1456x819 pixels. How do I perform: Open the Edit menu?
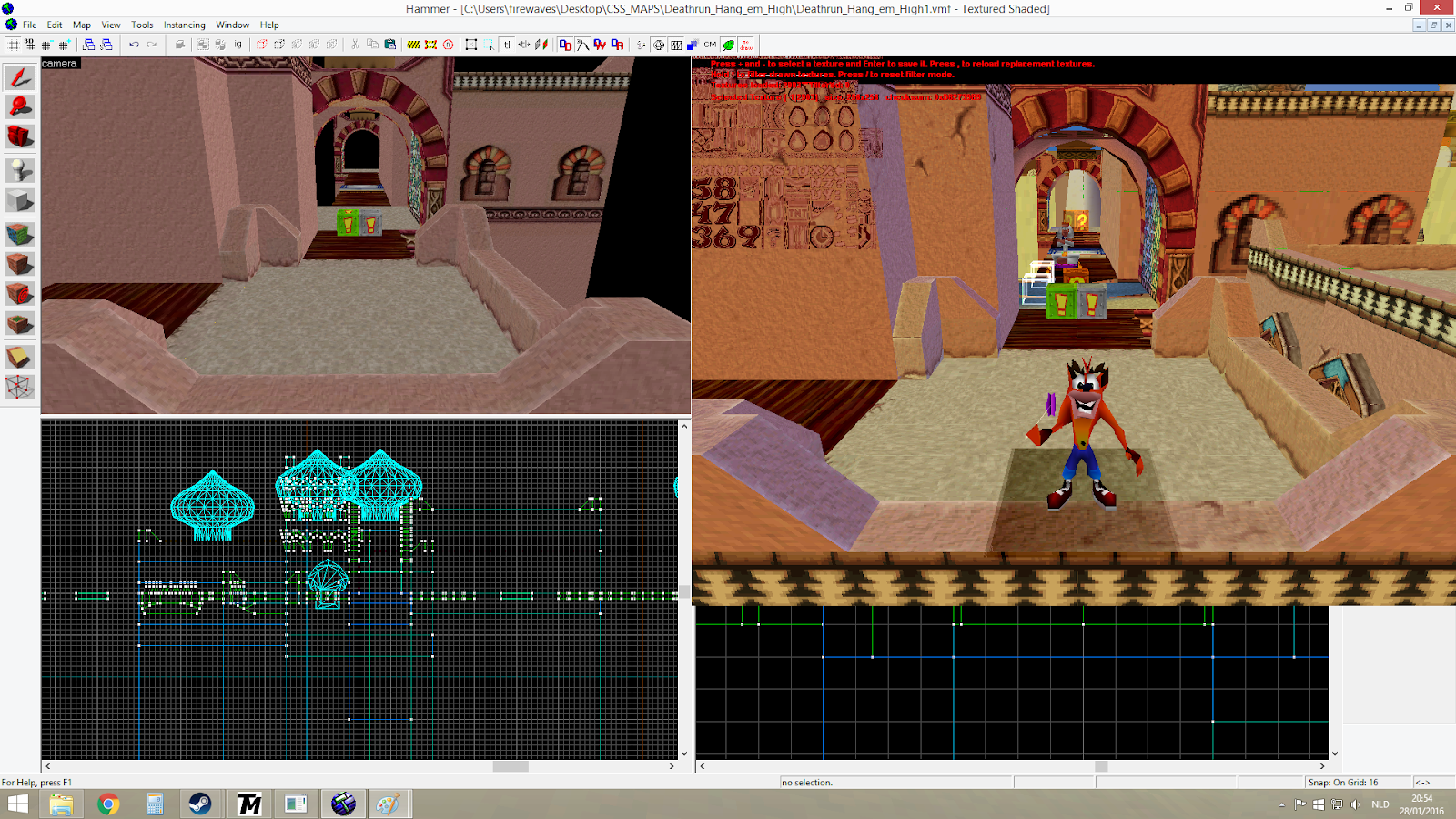click(55, 25)
